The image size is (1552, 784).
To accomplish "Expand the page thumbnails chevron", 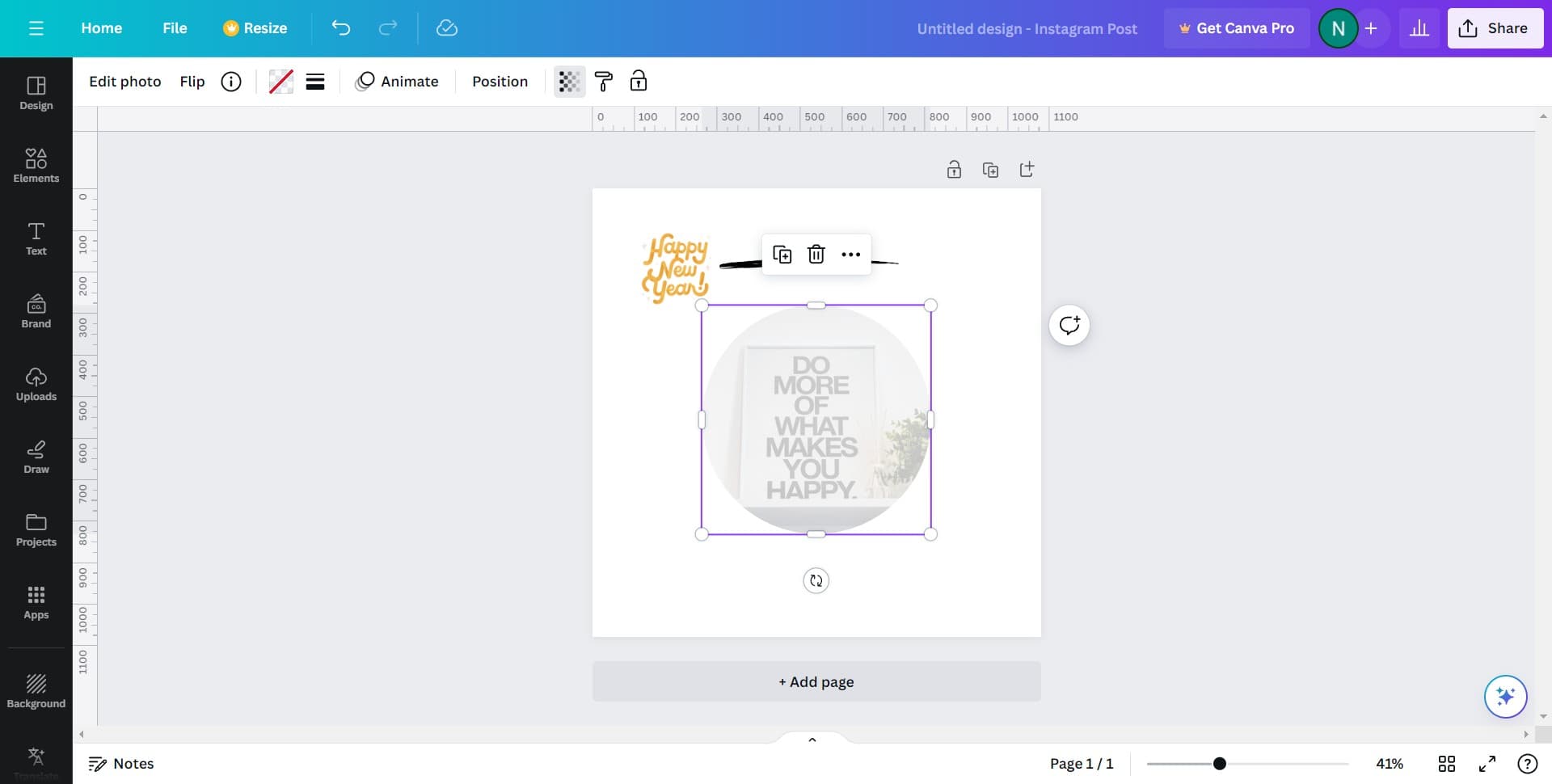I will 812,740.
